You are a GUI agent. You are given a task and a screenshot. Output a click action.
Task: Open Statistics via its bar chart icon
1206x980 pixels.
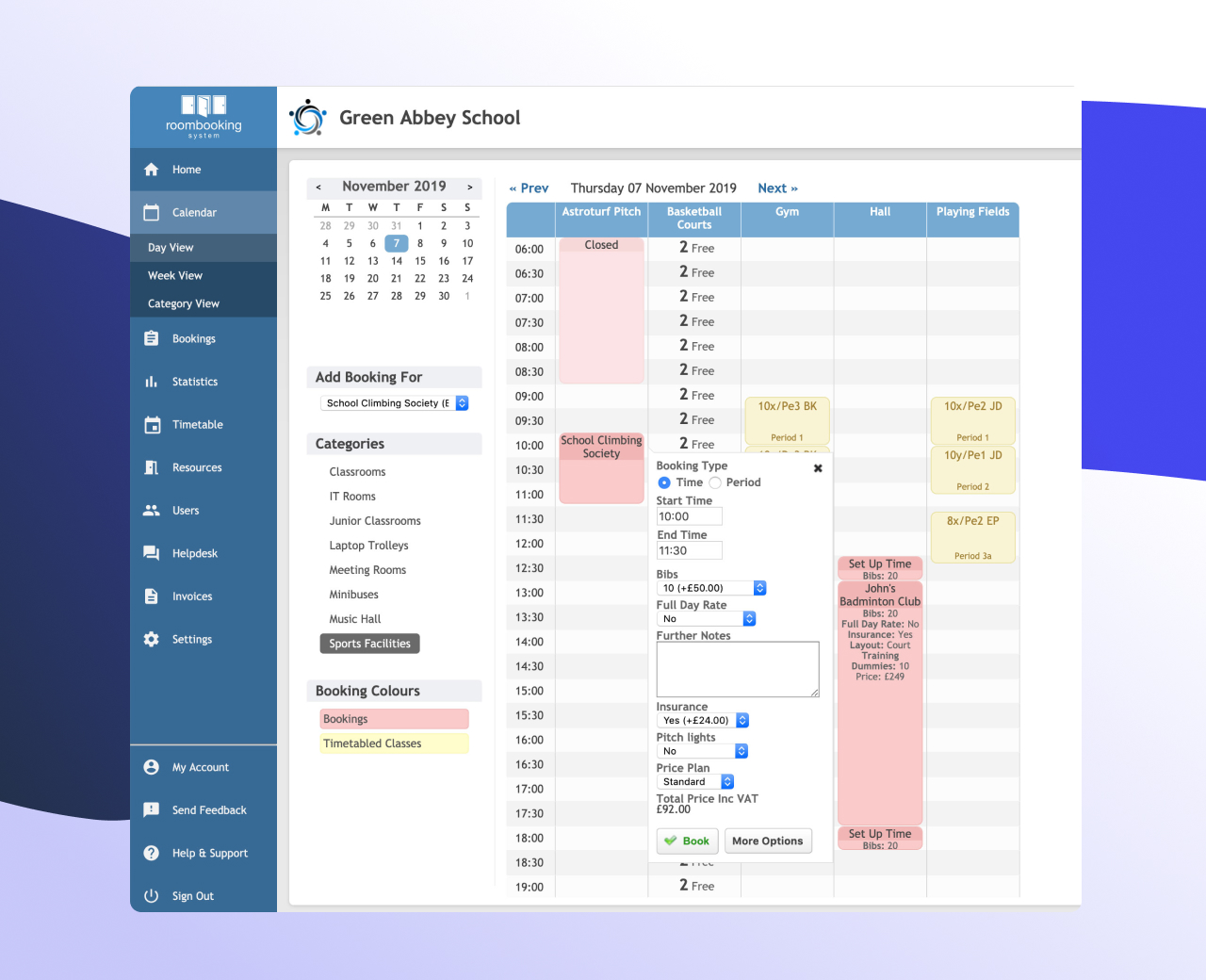151,382
